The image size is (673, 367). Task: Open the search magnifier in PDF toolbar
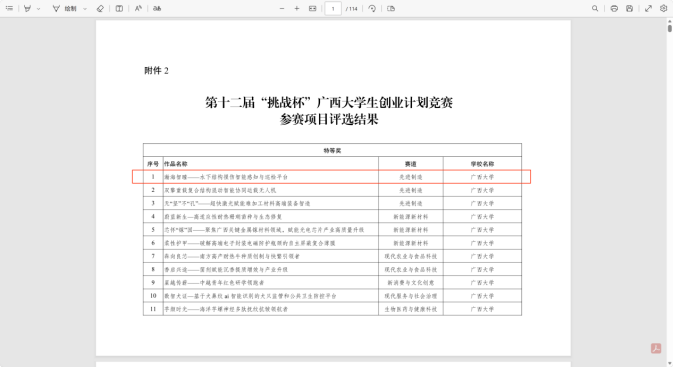click(x=595, y=8)
